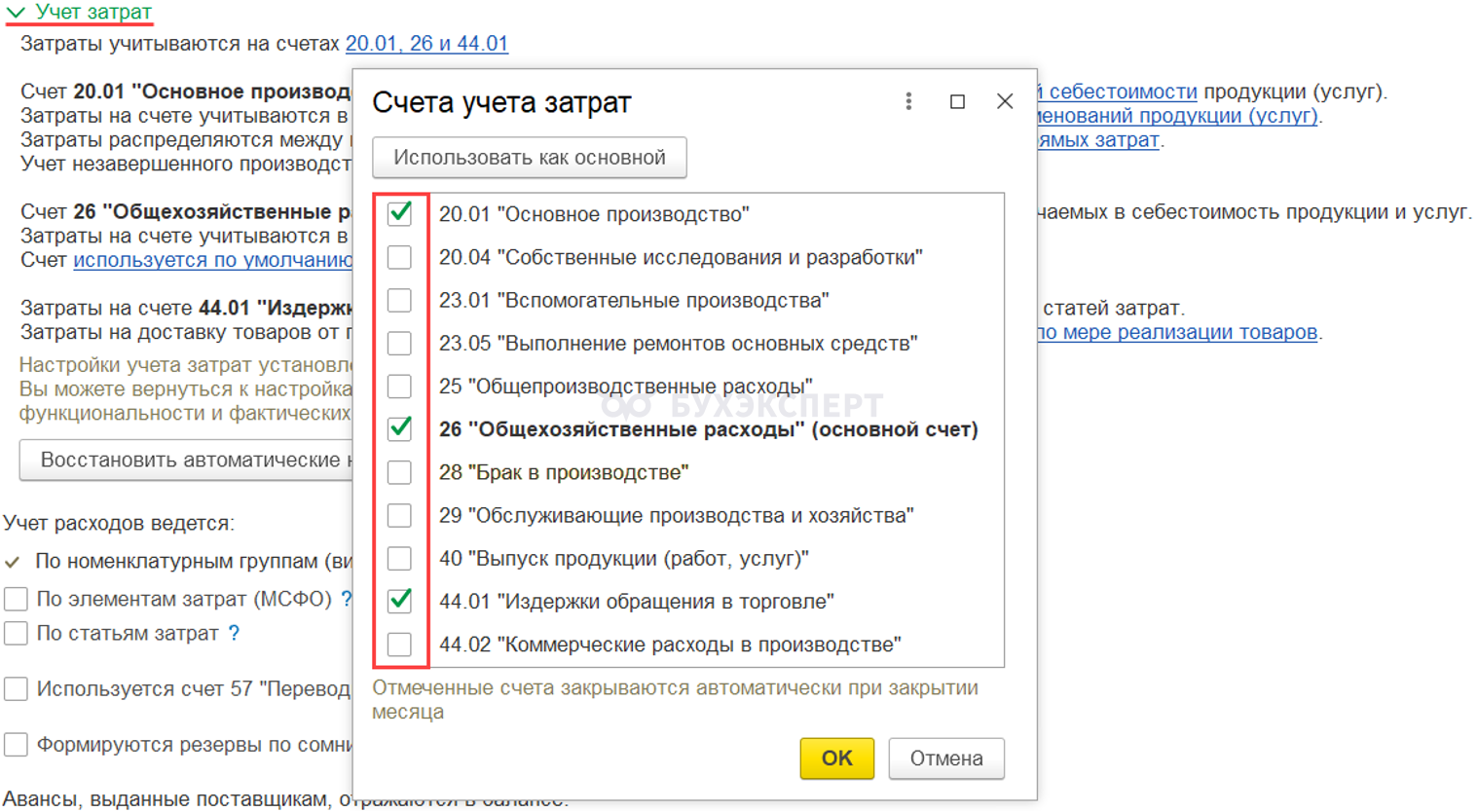
Task: Click the help question mark beside По статьям затрат
Action: coord(234,633)
